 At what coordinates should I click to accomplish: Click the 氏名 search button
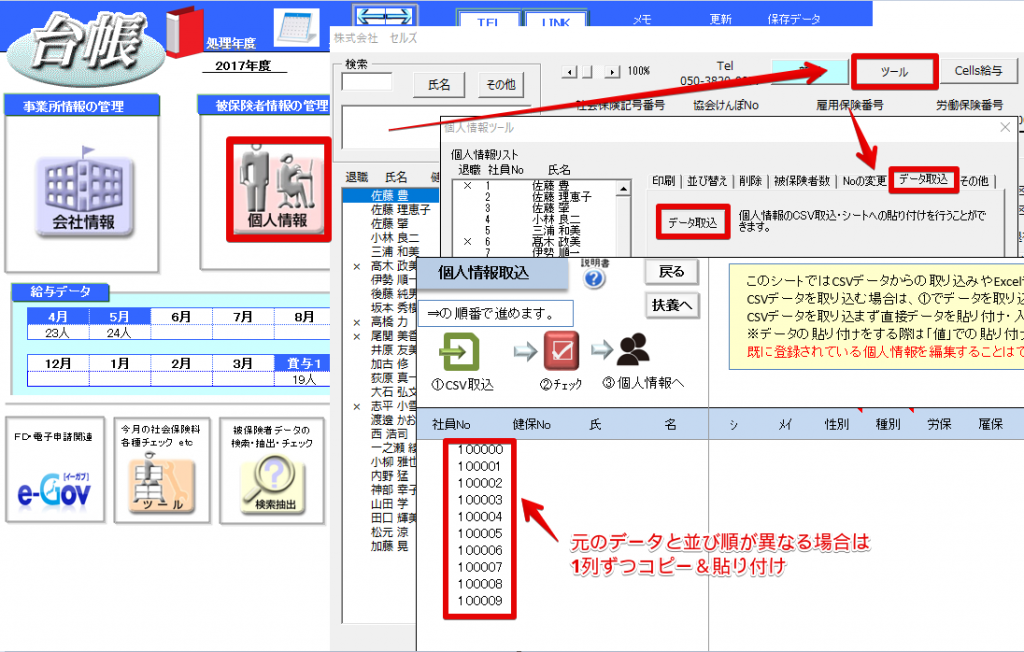pos(439,84)
